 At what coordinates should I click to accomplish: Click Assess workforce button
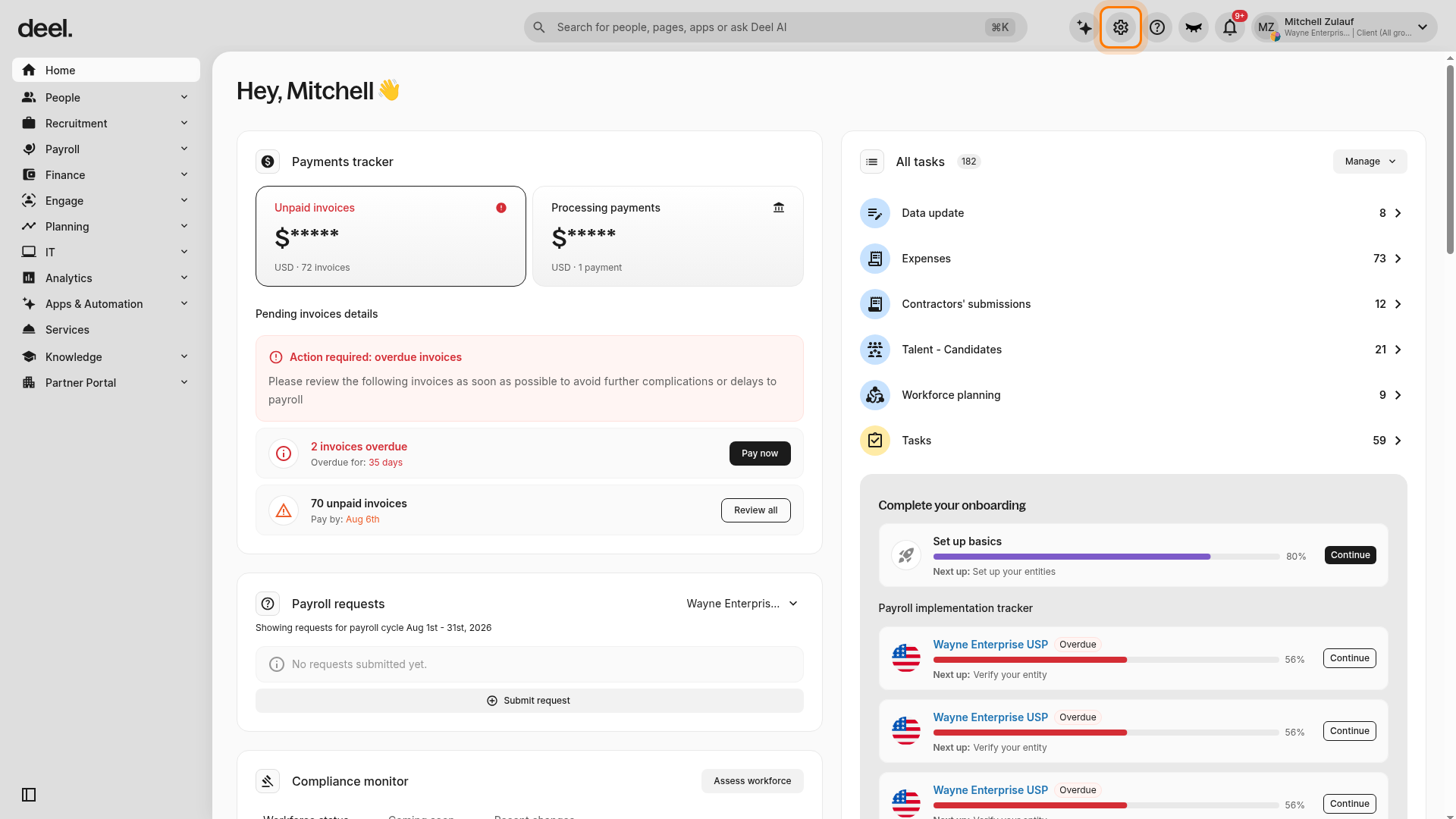[752, 781]
